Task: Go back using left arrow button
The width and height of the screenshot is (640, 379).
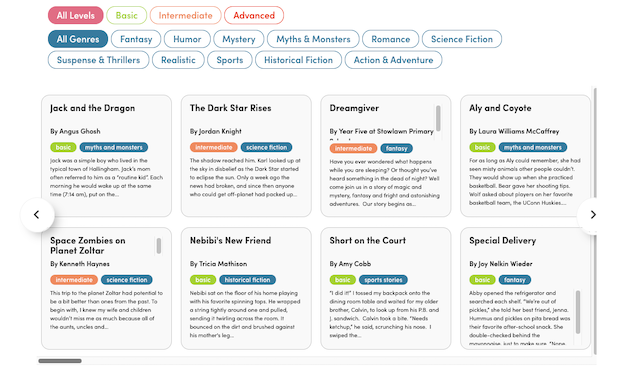Action: pyautogui.click(x=37, y=215)
